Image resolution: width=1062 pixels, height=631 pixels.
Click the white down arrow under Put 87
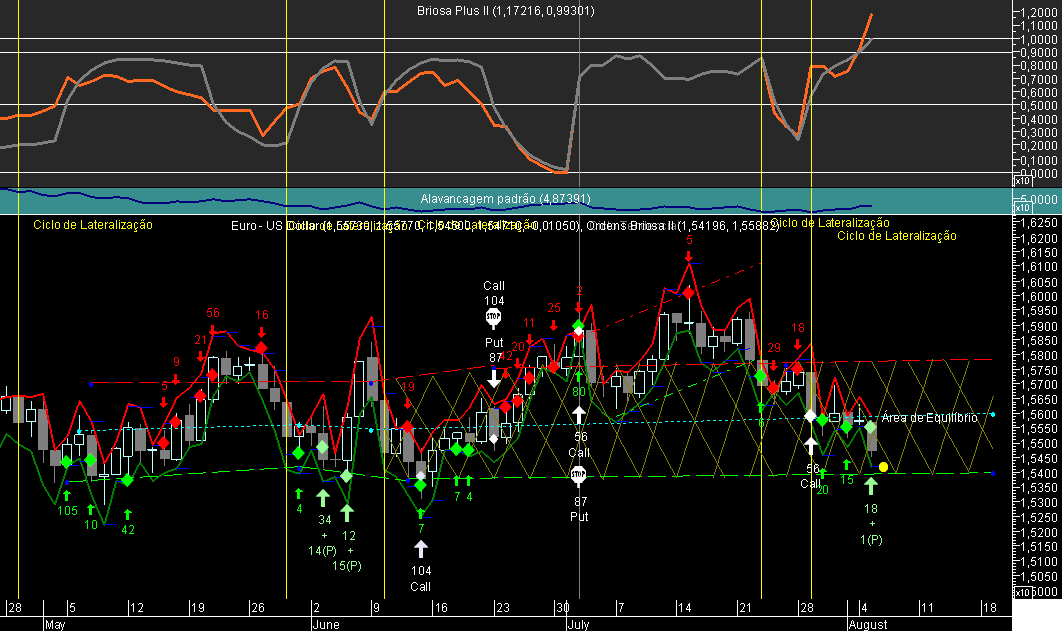494,378
